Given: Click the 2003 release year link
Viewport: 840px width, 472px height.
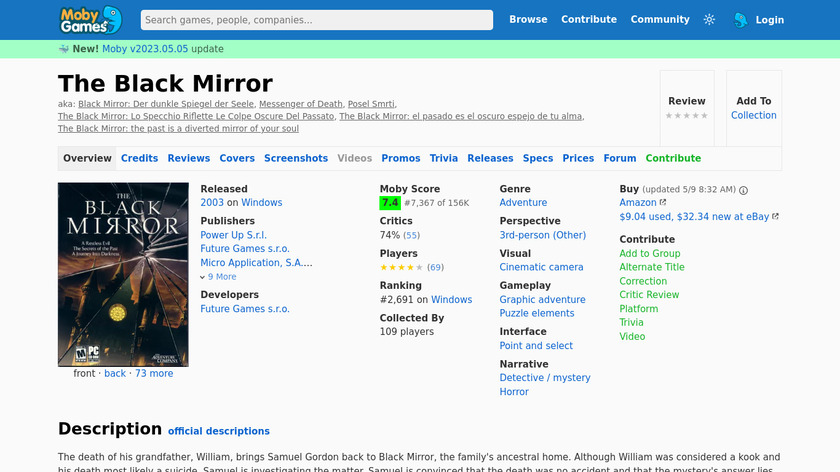Looking at the screenshot, I should [212, 203].
